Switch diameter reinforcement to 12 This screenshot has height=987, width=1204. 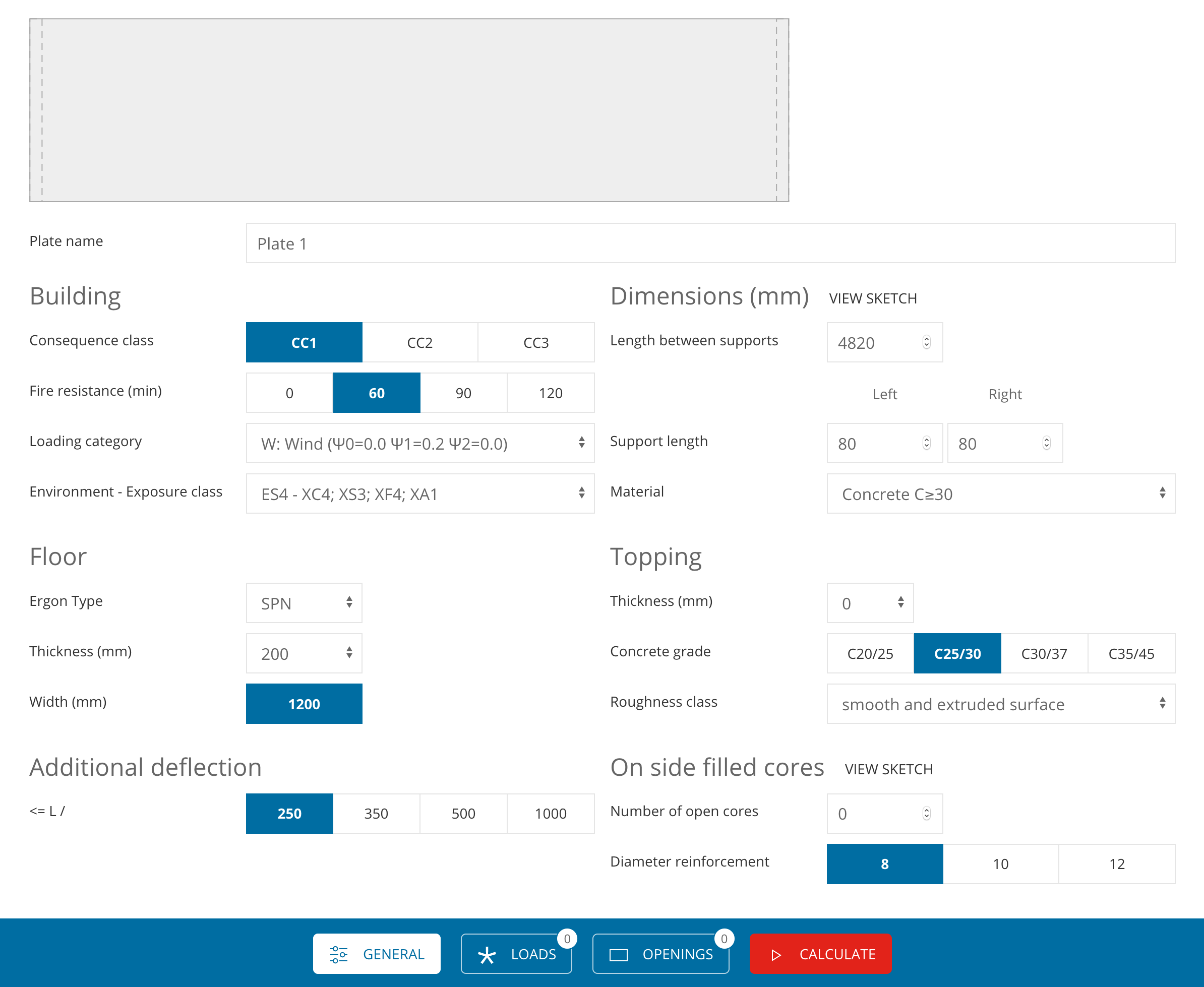point(1116,863)
